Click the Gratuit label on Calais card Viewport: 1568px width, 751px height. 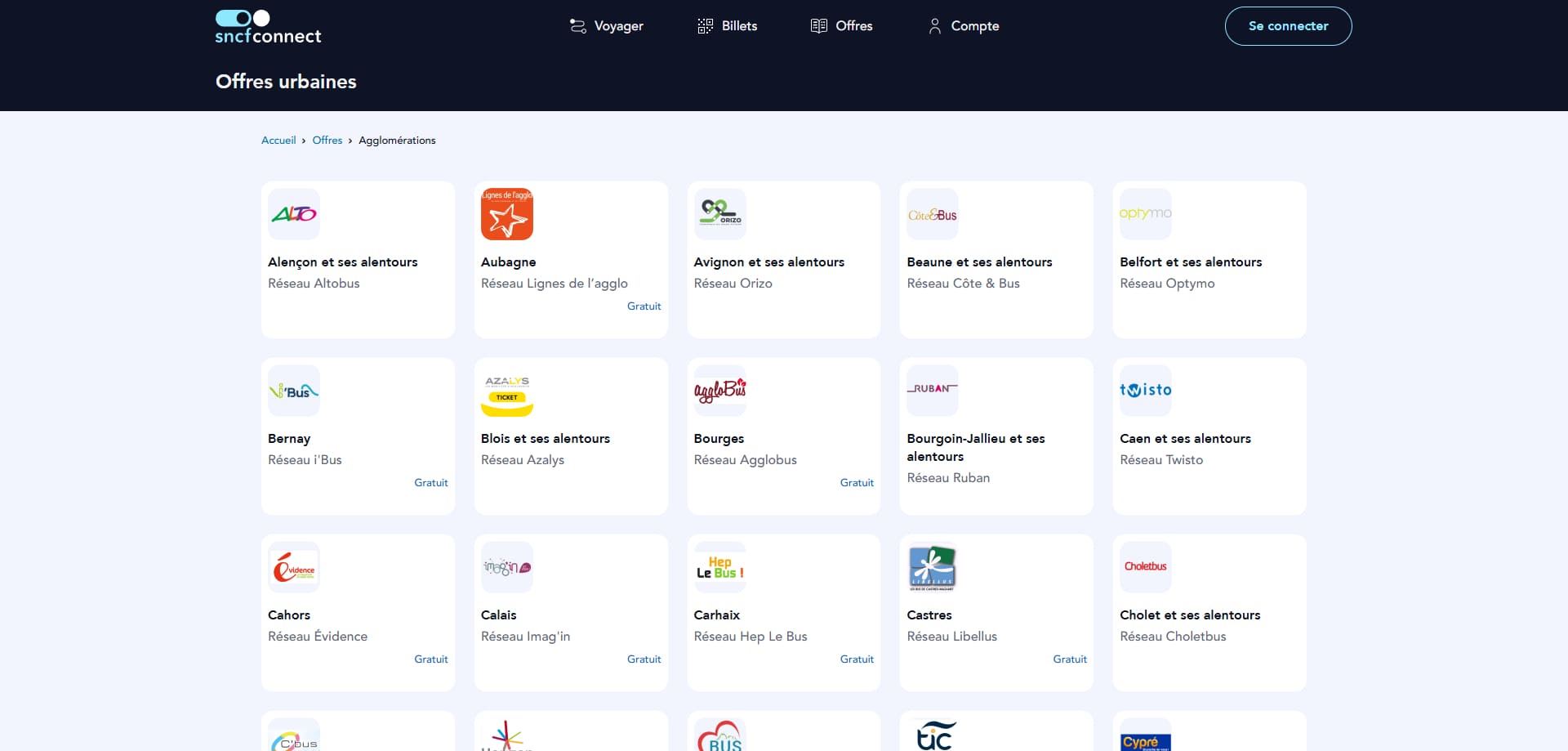[x=644, y=659]
